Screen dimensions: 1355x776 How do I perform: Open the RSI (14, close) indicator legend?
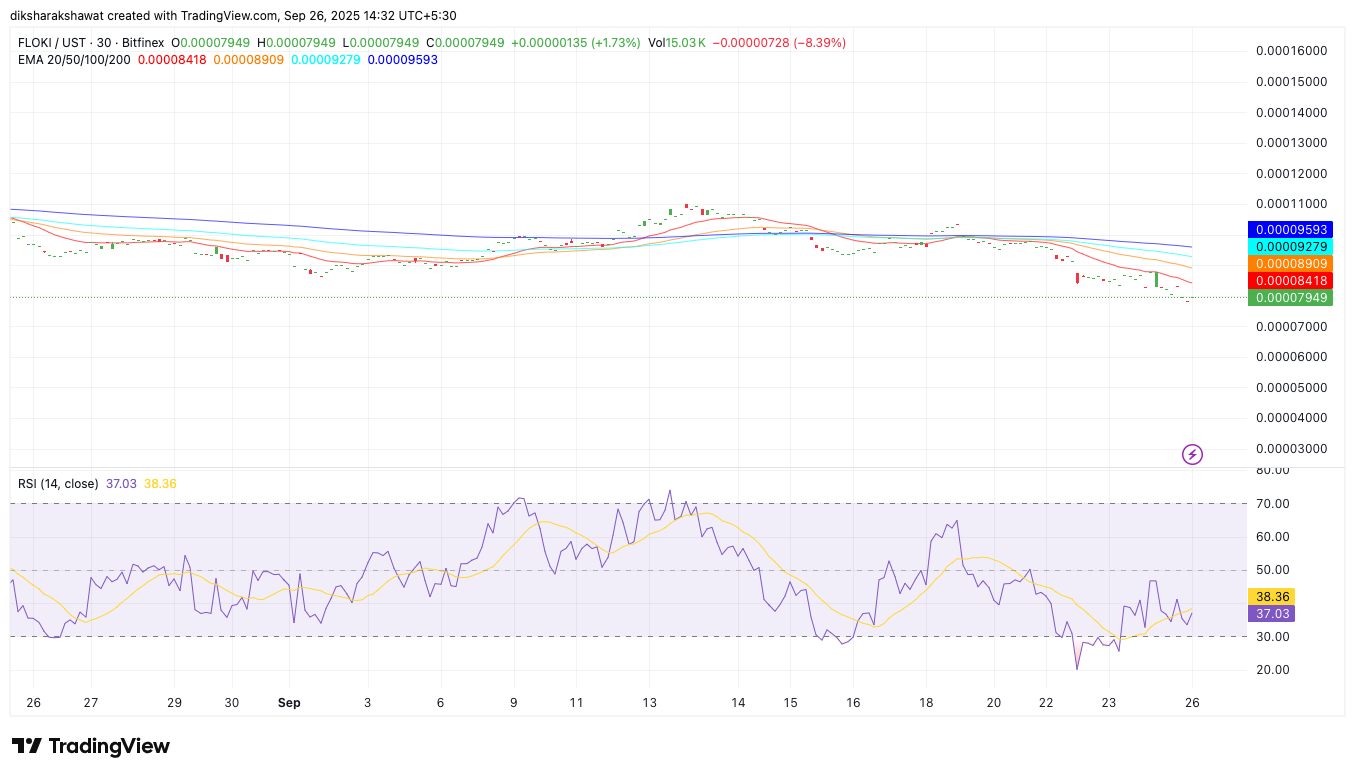58,484
